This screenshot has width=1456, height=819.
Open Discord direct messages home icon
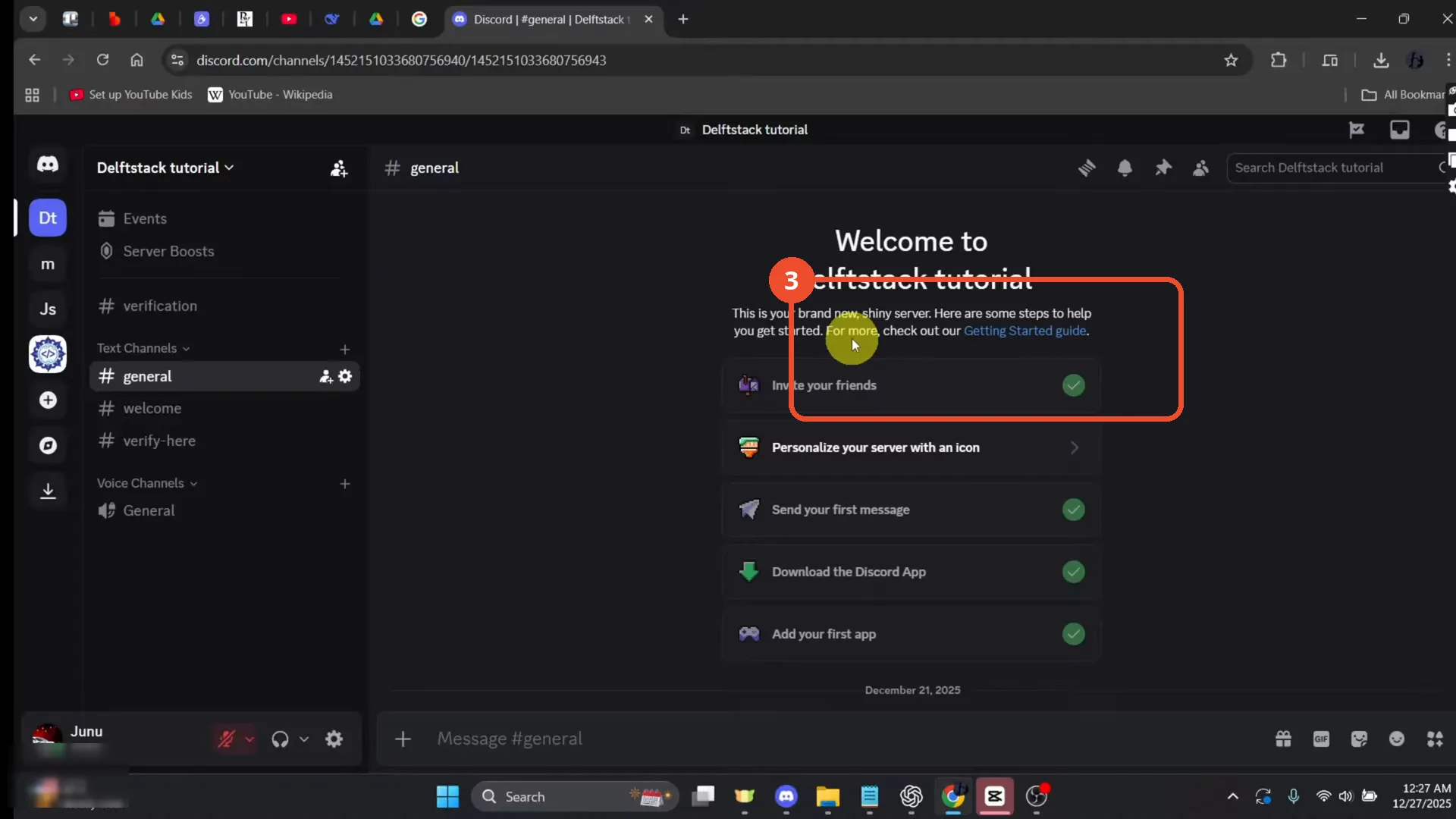[48, 164]
